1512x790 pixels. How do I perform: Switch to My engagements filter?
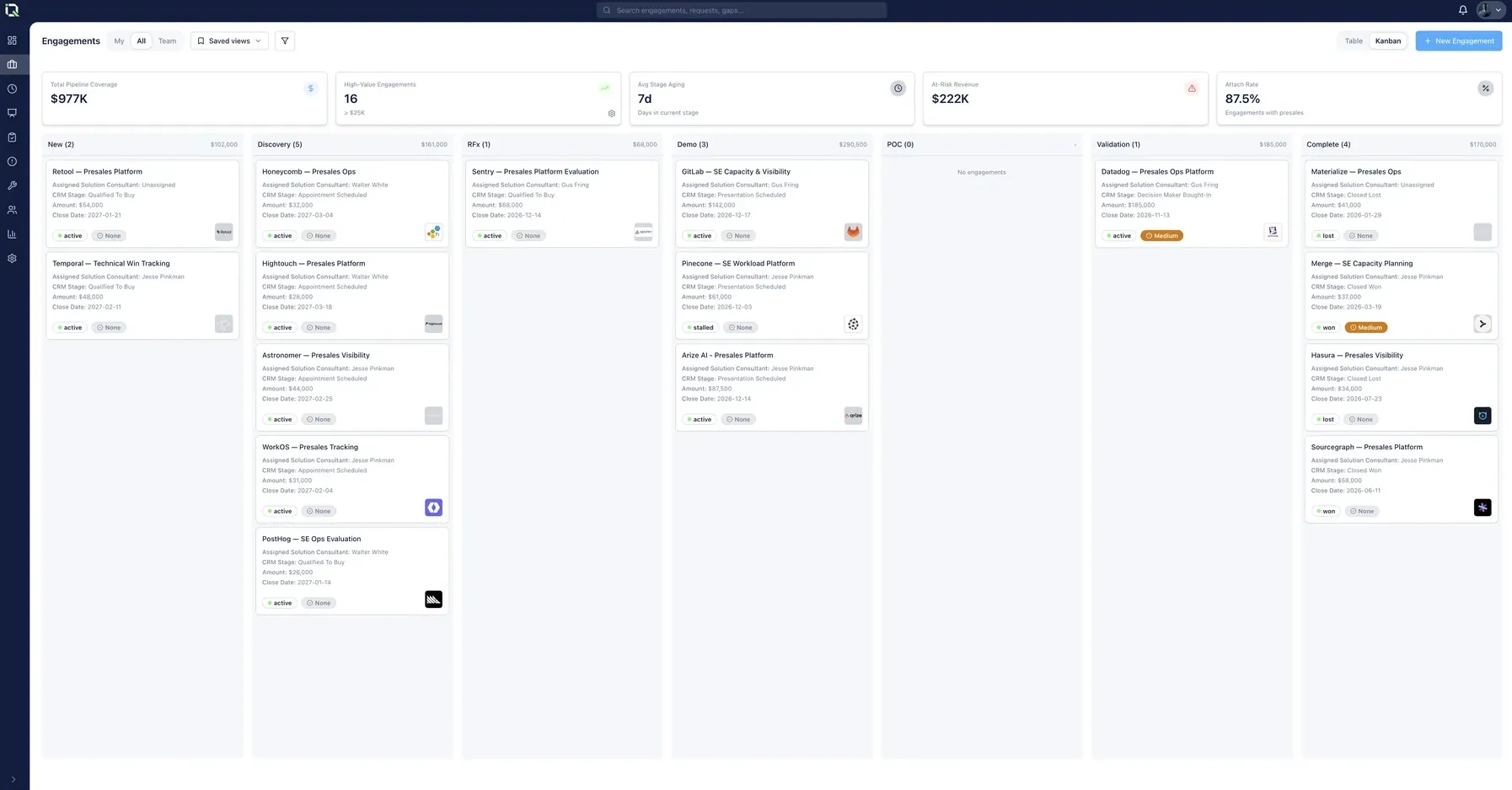[x=119, y=40]
